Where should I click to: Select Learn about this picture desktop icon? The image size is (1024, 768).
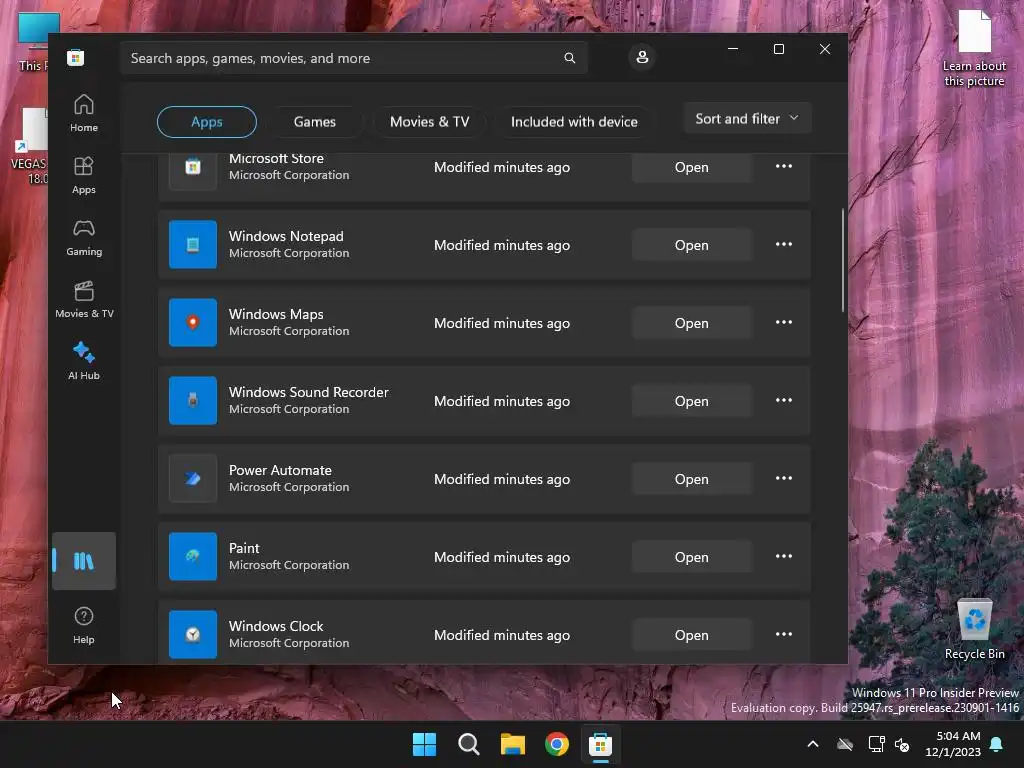point(974,48)
